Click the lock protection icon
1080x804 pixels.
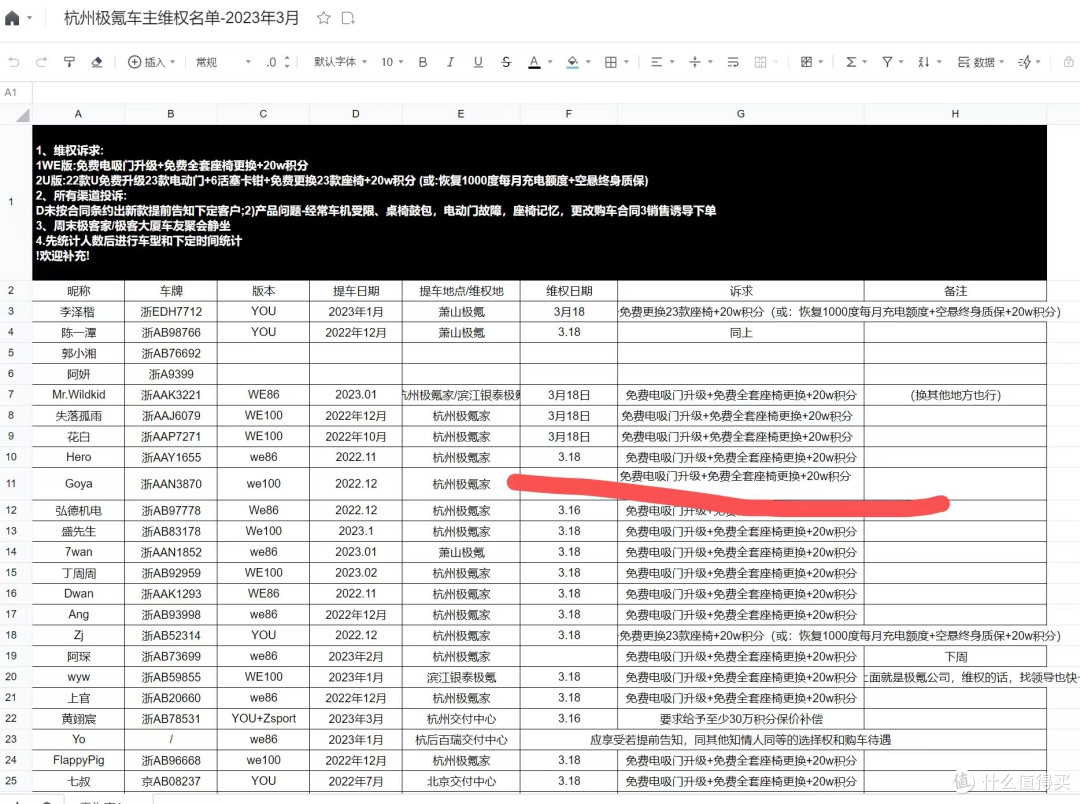point(1068,62)
